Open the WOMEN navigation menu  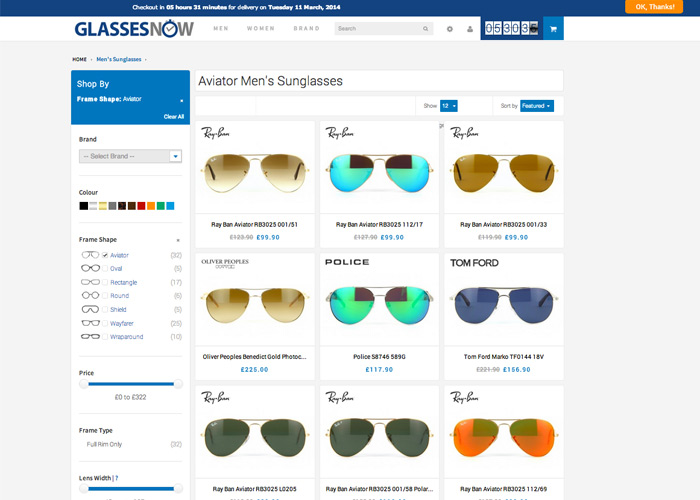[261, 29]
